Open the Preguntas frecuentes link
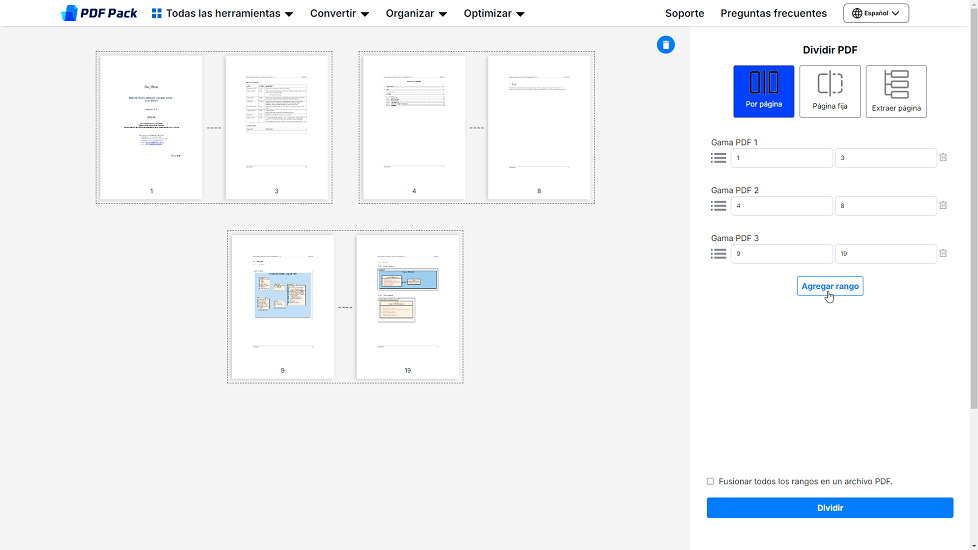The image size is (978, 550). 773,14
